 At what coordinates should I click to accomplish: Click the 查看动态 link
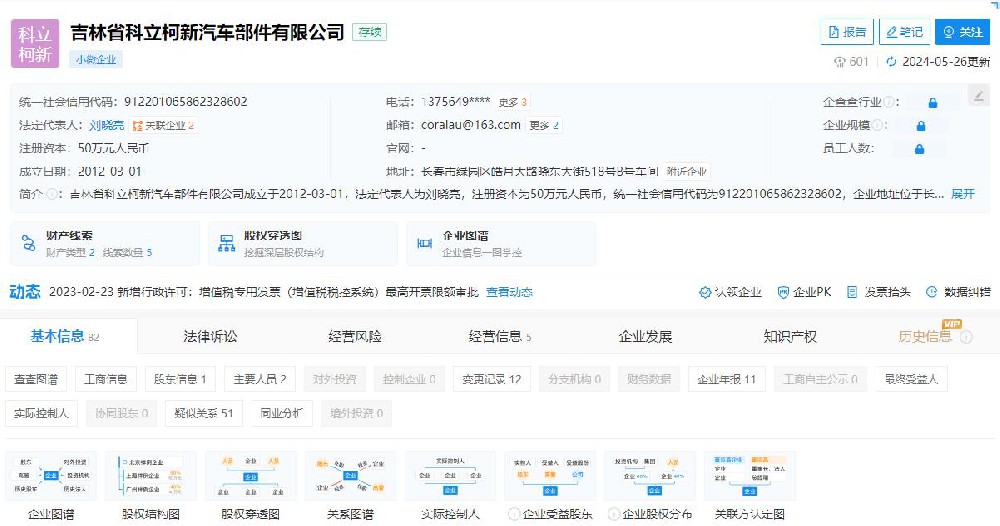coord(509,292)
